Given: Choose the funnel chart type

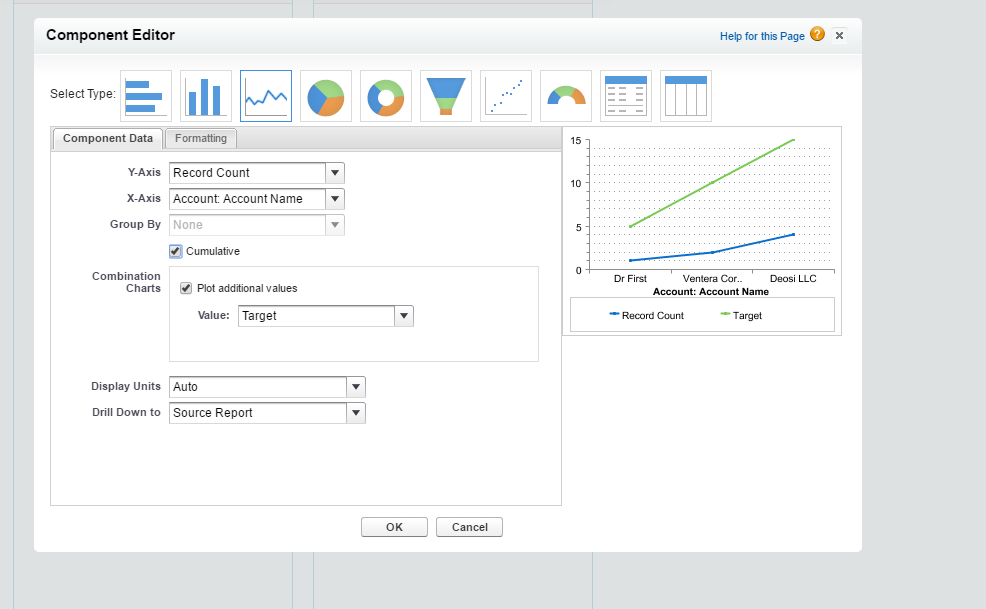Looking at the screenshot, I should [446, 96].
